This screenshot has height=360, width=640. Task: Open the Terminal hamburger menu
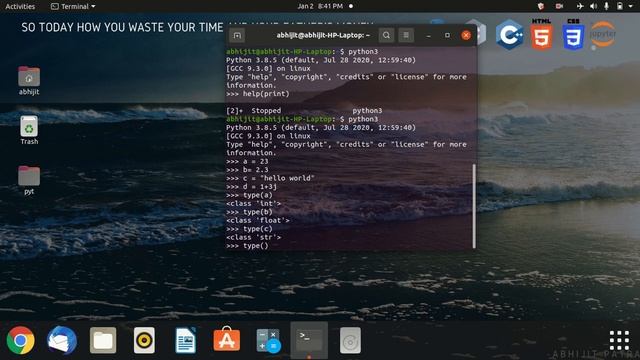point(406,36)
